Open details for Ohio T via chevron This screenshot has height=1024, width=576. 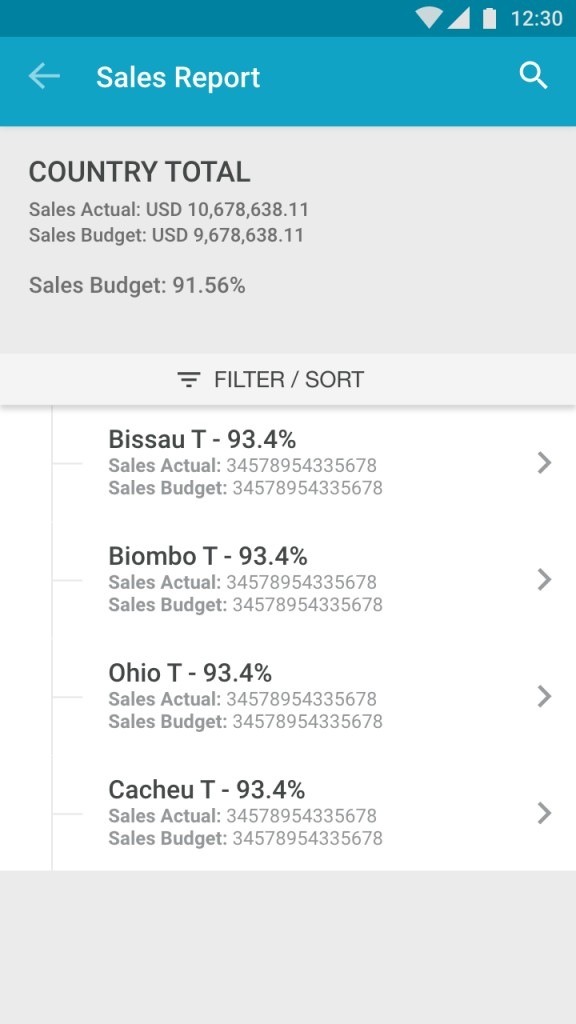click(544, 697)
